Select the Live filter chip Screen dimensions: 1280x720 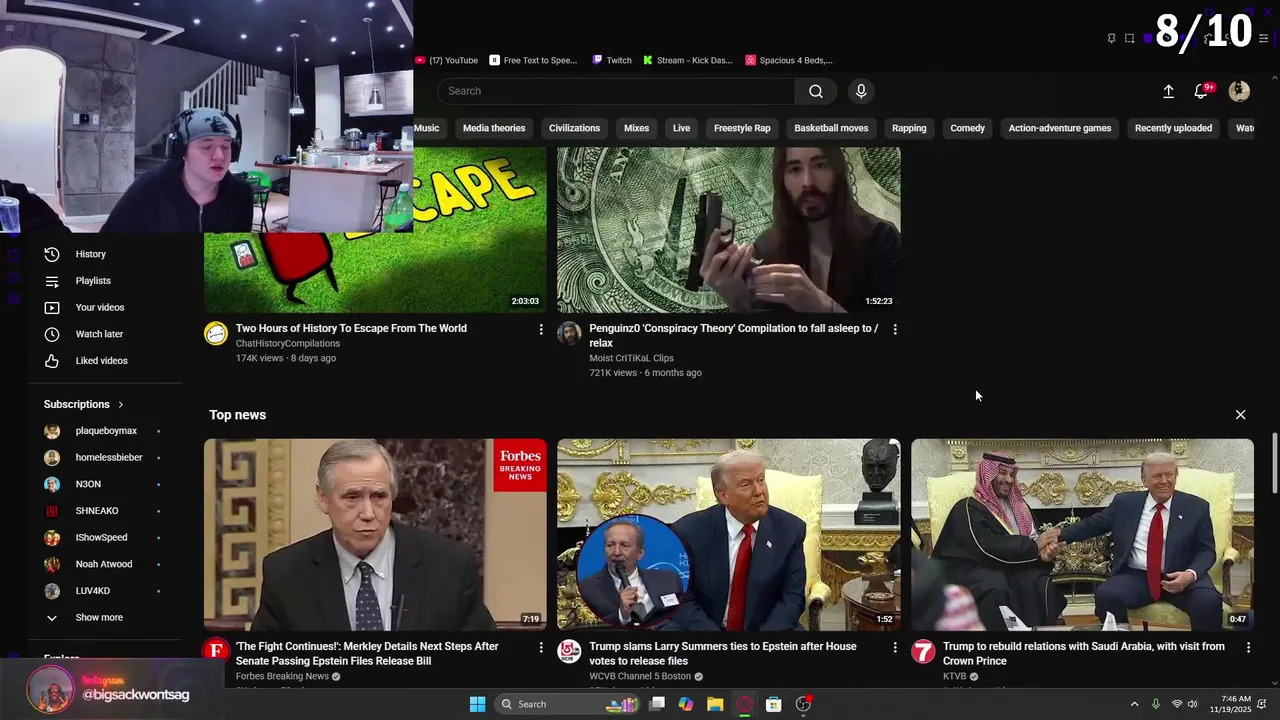pos(681,128)
